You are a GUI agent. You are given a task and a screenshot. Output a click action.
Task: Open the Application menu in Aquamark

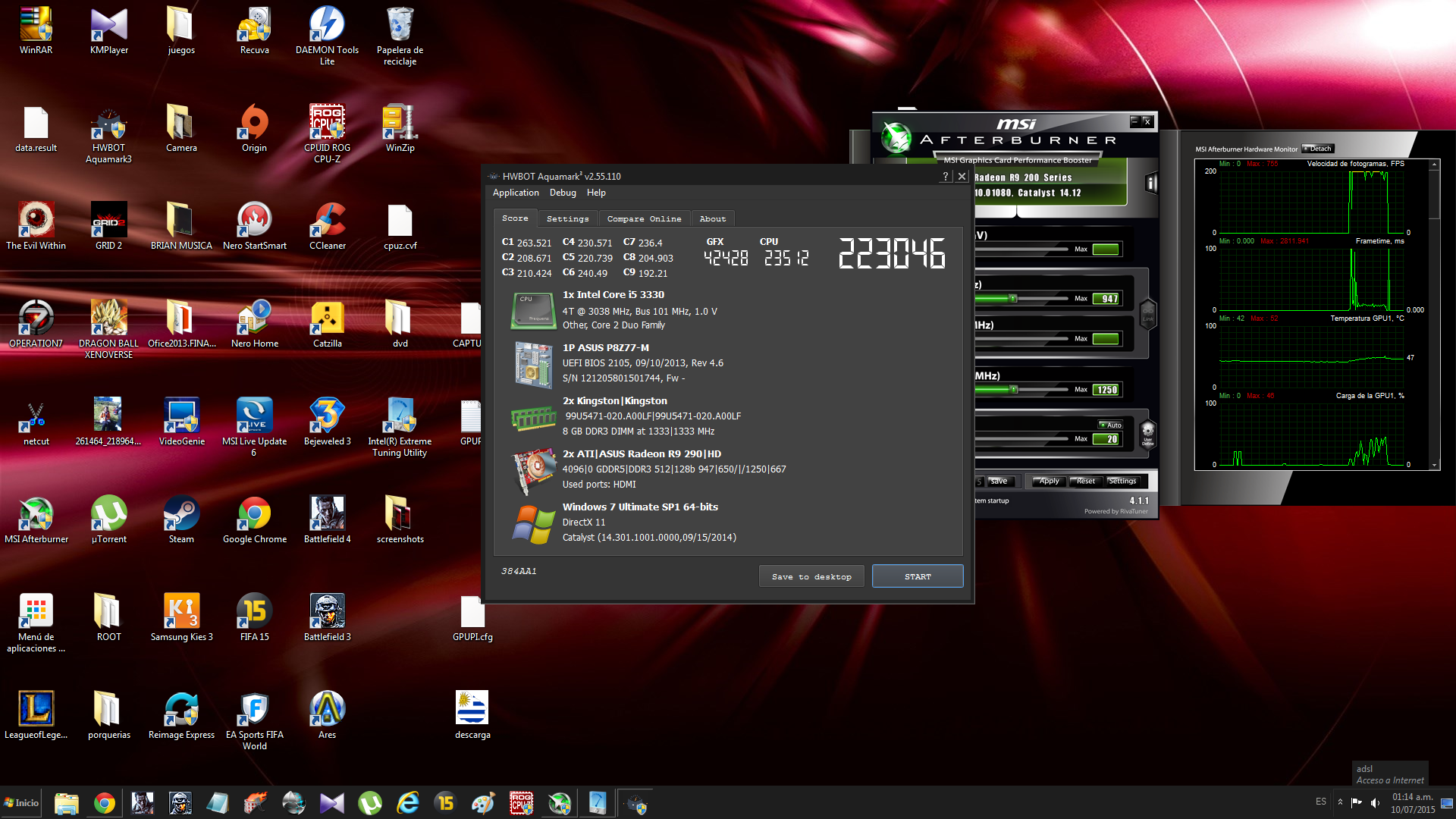pyautogui.click(x=516, y=193)
